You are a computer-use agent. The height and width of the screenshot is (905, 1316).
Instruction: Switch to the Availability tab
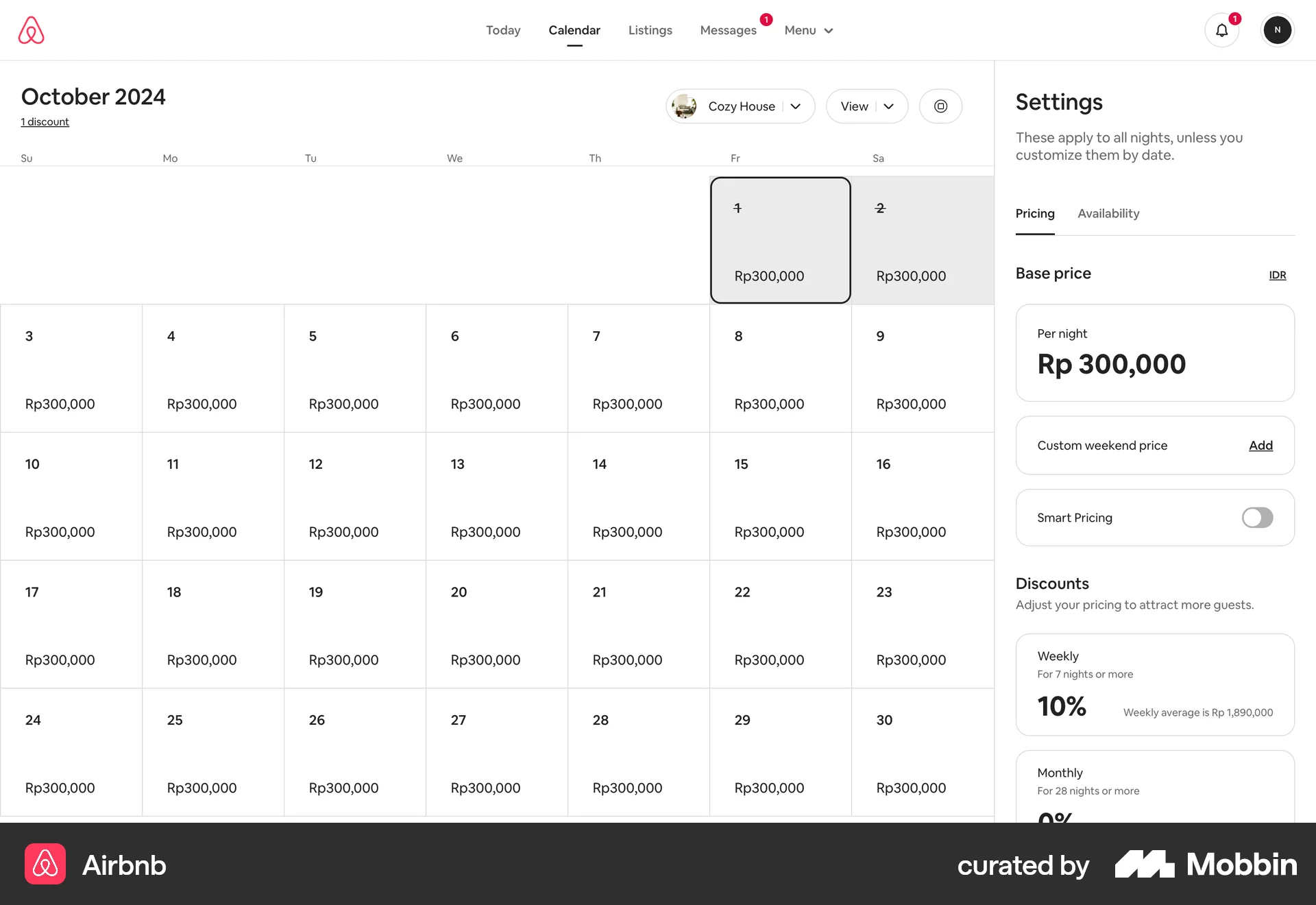1108,213
